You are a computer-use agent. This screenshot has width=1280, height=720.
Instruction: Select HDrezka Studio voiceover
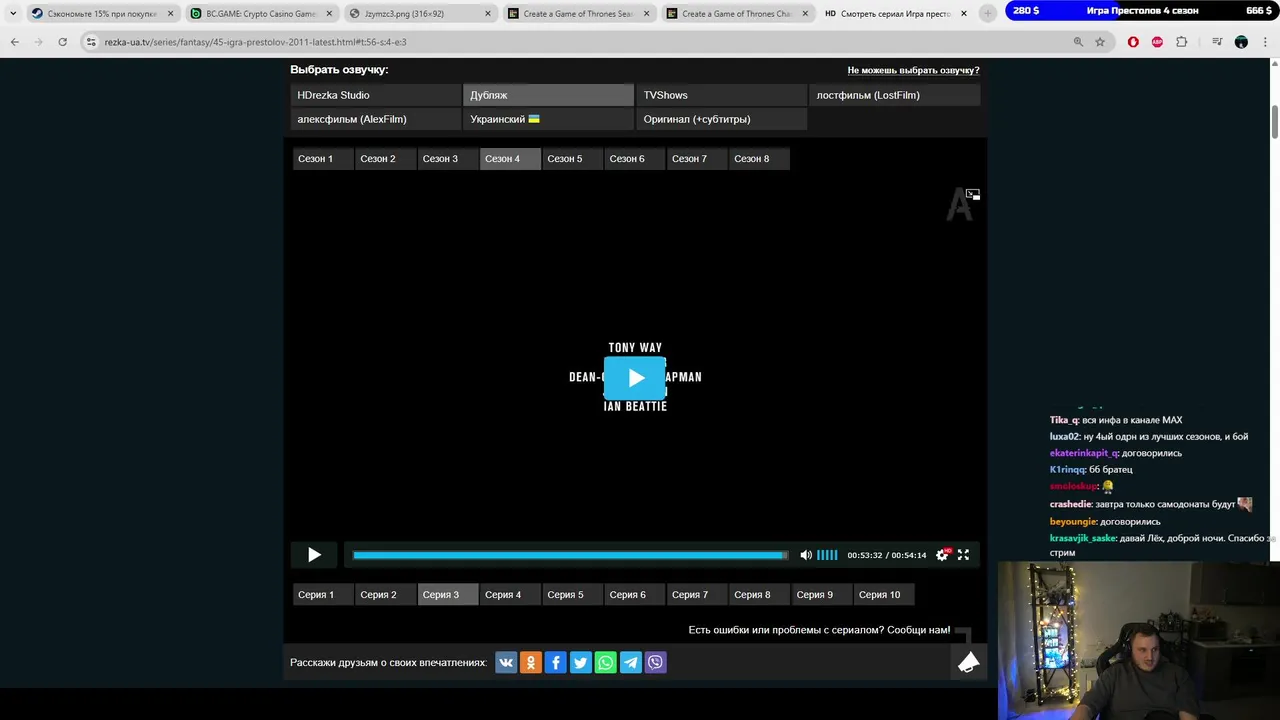click(x=375, y=95)
